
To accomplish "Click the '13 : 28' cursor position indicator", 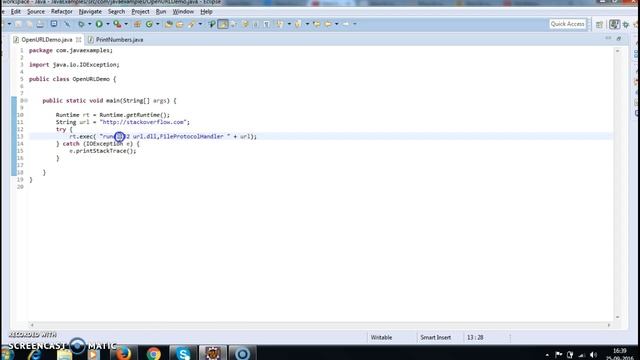I will 475,338.
